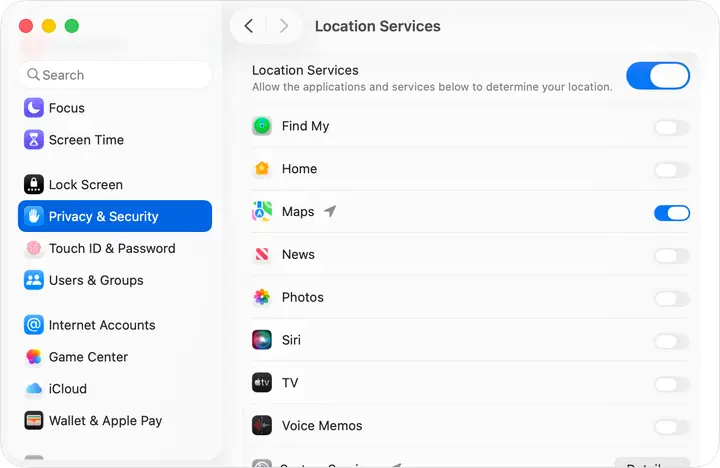Open Focus settings in the sidebar
Screen dimensions: 720x468
[66, 108]
